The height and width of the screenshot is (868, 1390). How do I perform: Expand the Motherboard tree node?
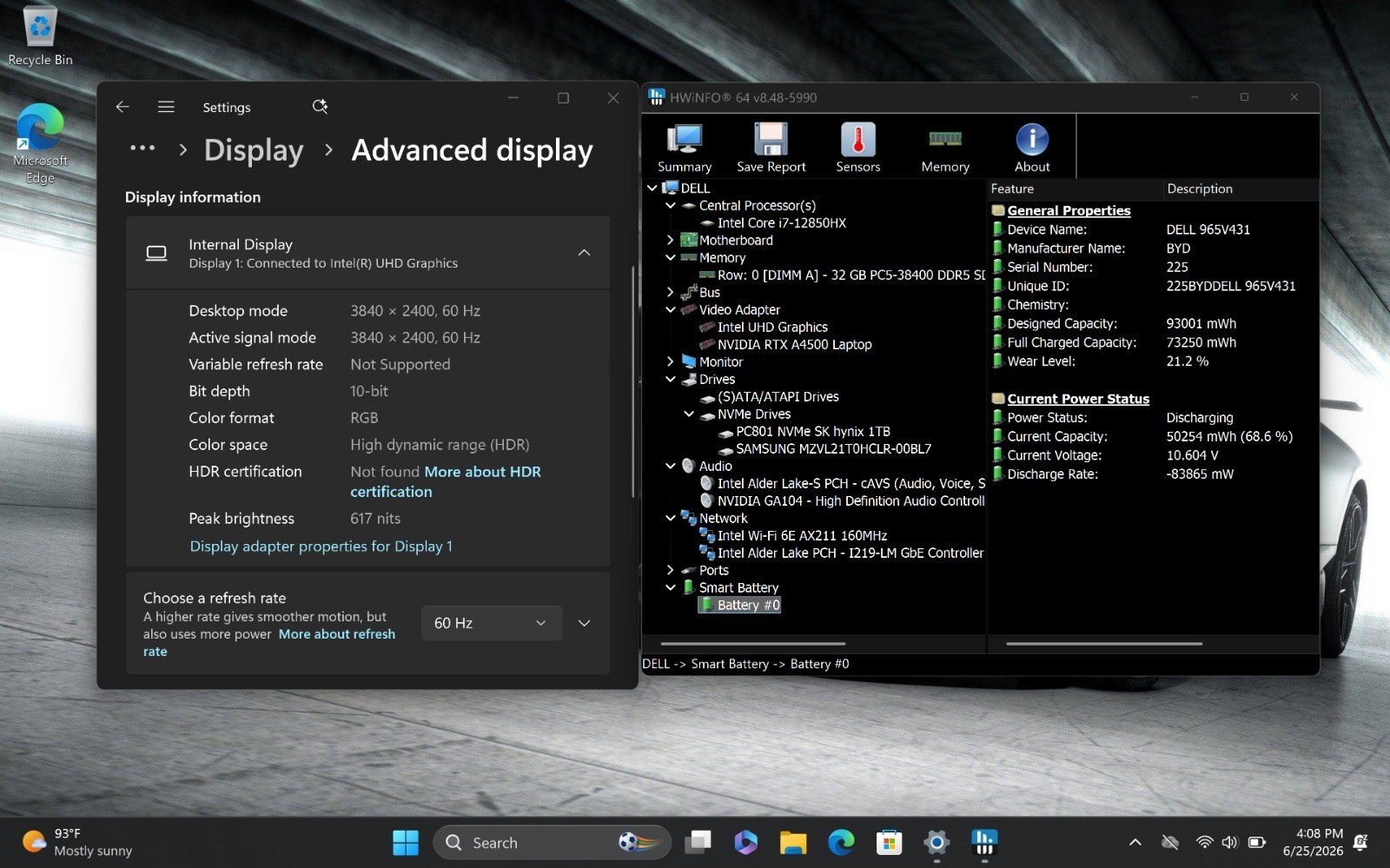670,240
